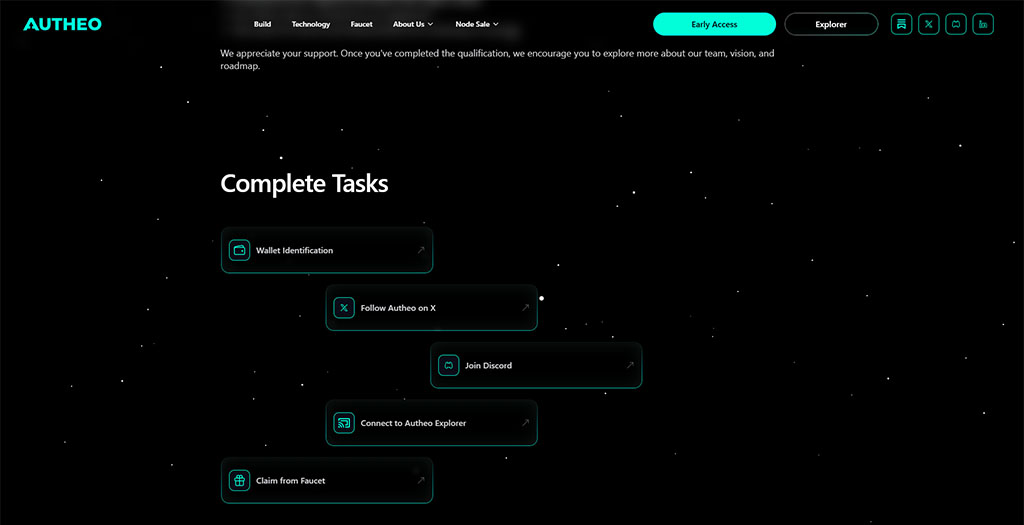Image resolution: width=1024 pixels, height=525 pixels.
Task: Click the gift icon on Claim from Faucet
Action: [239, 480]
